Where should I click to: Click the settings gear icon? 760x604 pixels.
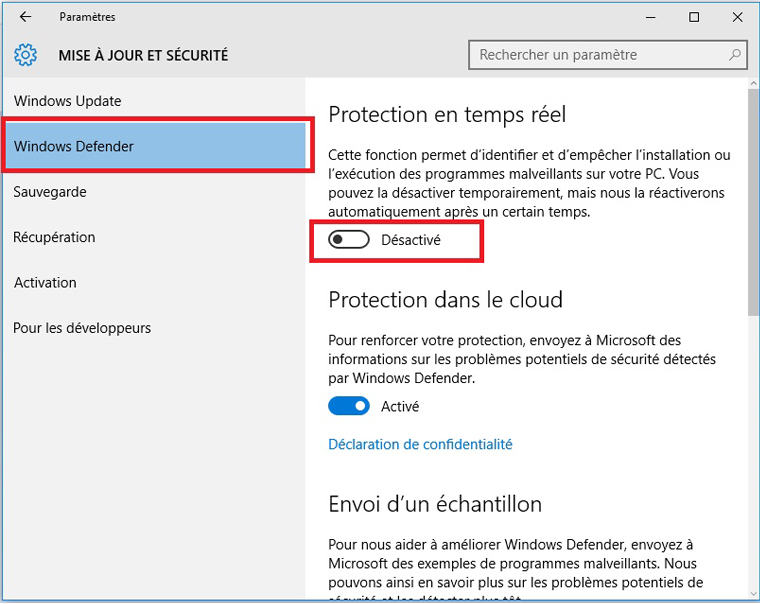(x=26, y=55)
